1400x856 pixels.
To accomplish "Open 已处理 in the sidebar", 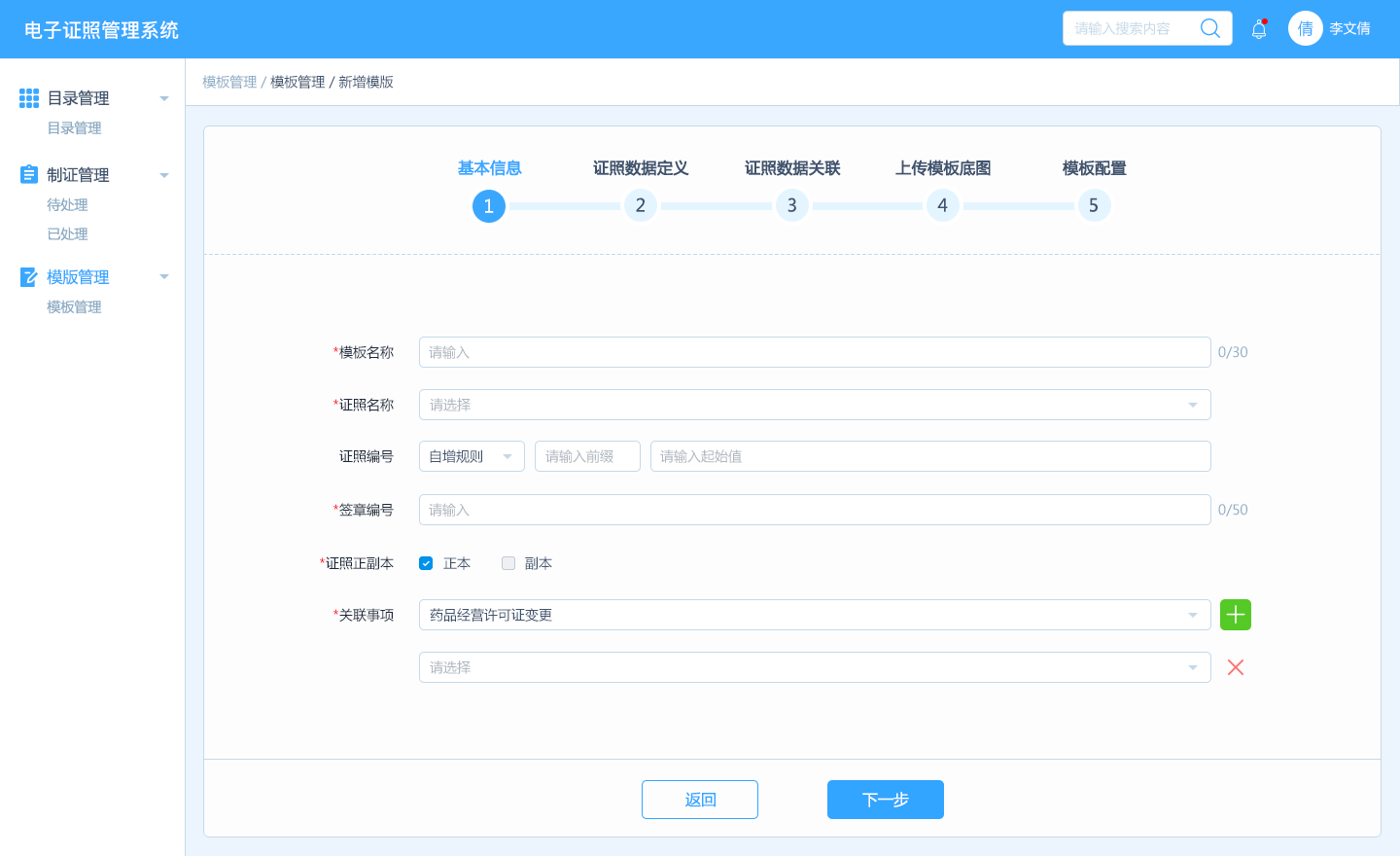I will point(67,234).
